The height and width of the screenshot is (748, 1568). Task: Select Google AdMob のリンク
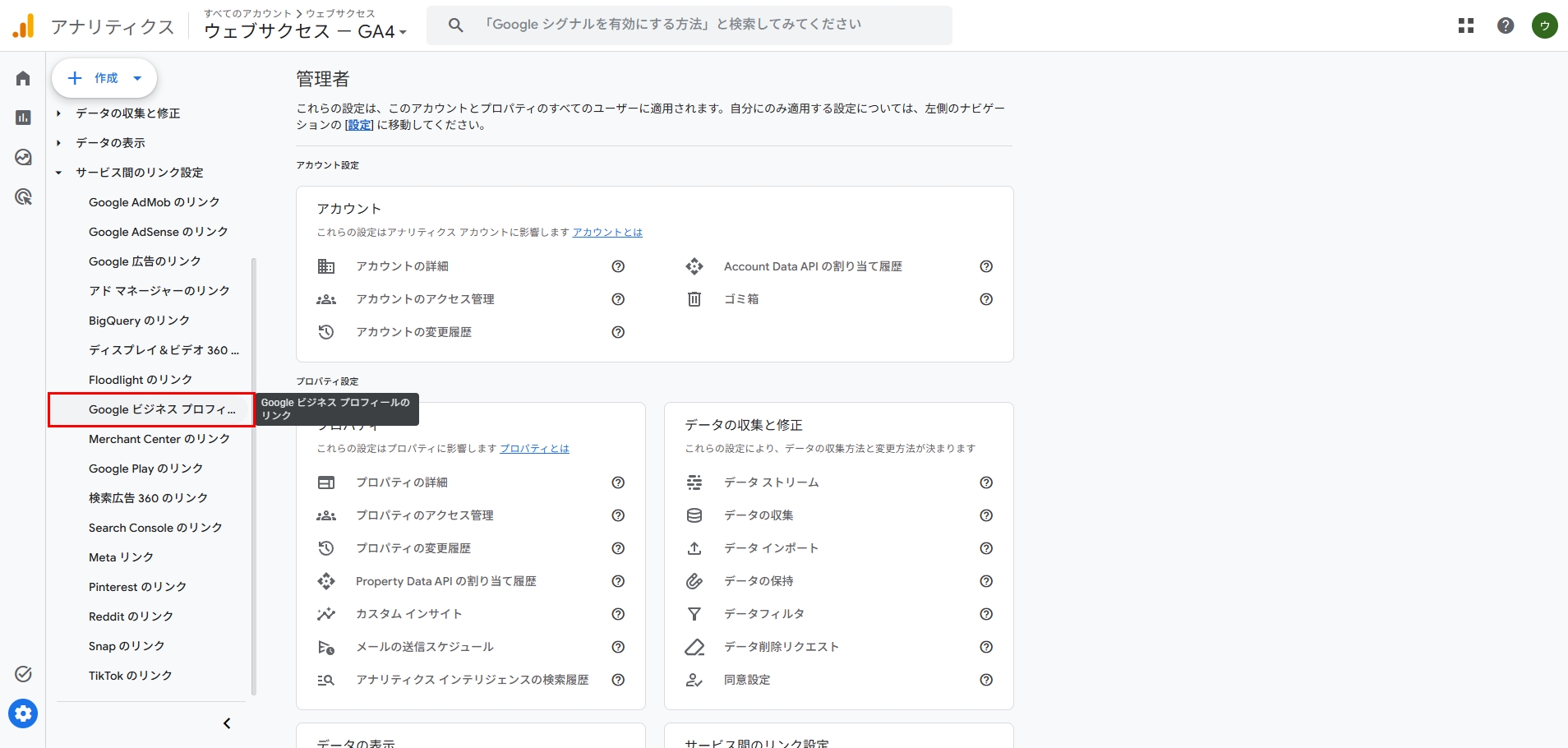click(x=154, y=202)
